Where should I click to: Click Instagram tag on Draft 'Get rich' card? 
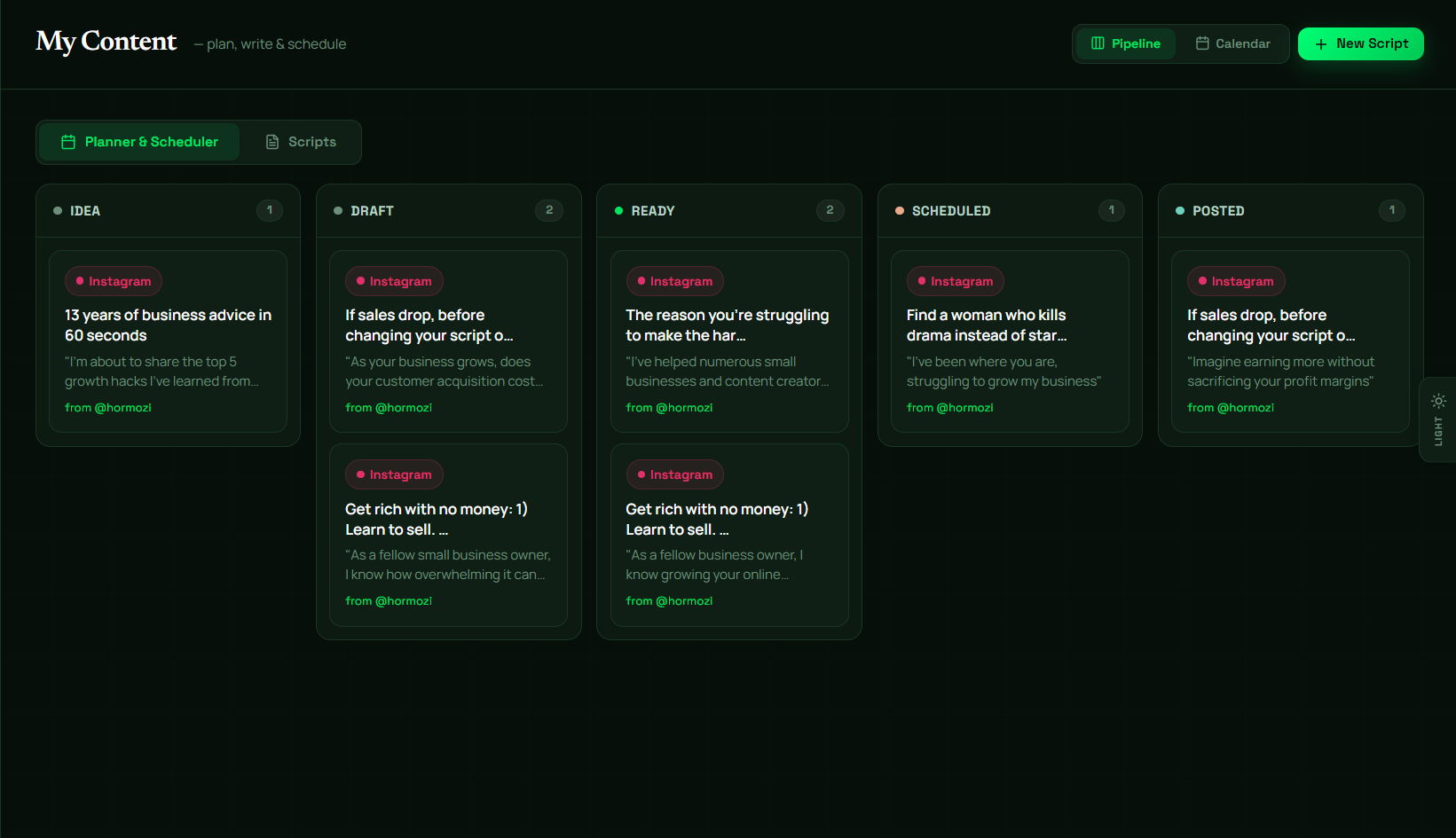(x=394, y=474)
